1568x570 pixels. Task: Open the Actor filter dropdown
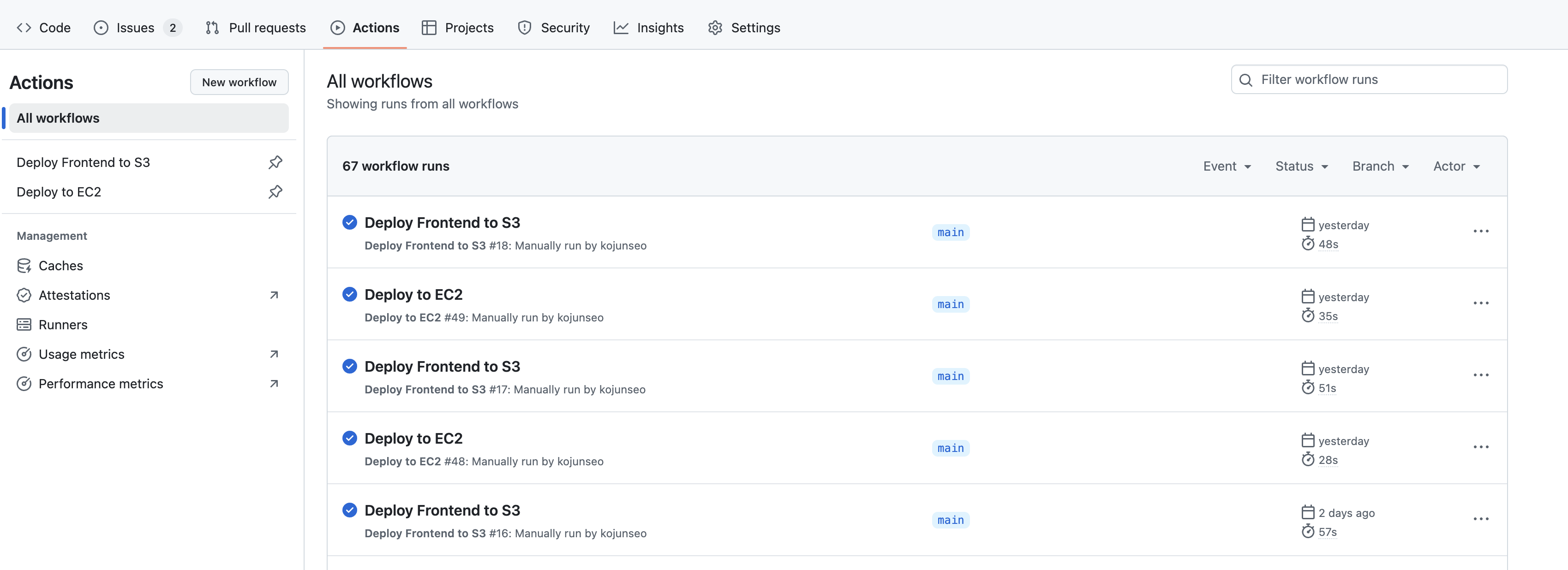(x=1456, y=166)
